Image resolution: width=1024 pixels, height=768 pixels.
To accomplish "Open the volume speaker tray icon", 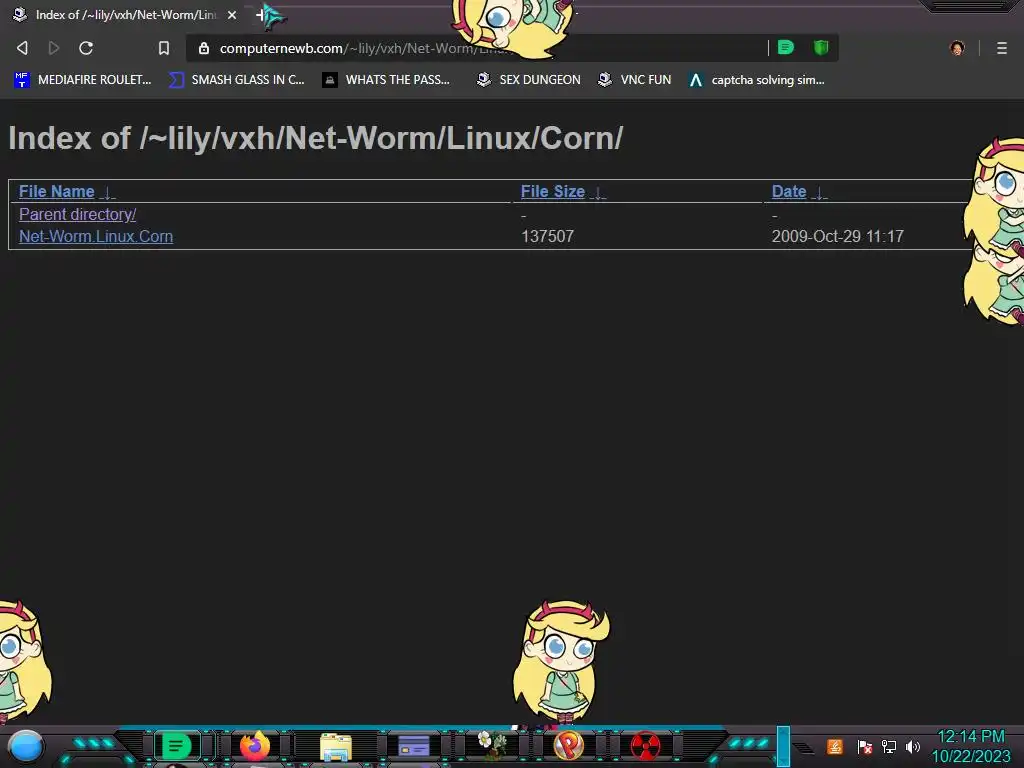I will [x=913, y=746].
